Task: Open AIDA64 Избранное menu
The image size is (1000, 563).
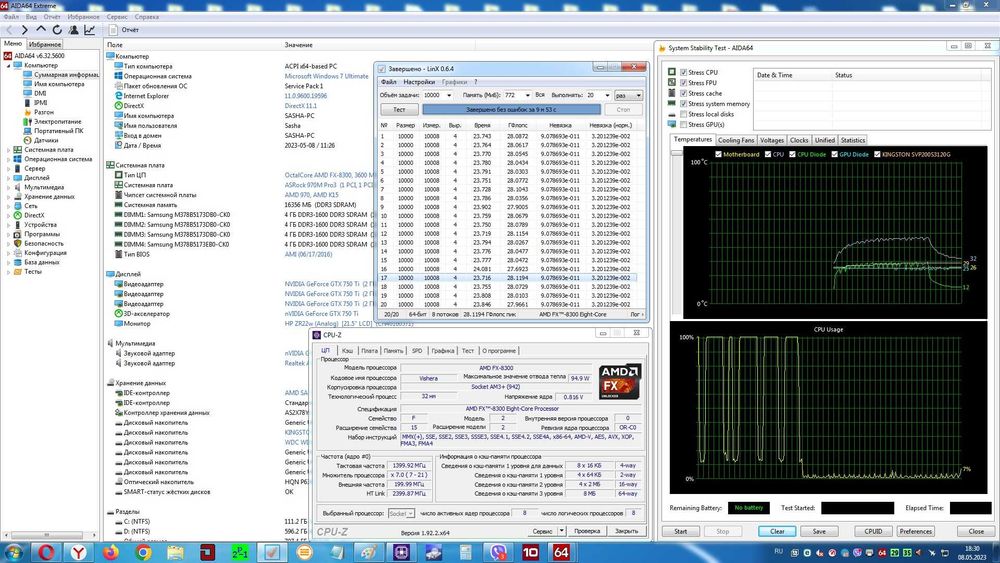Action: 83,17
